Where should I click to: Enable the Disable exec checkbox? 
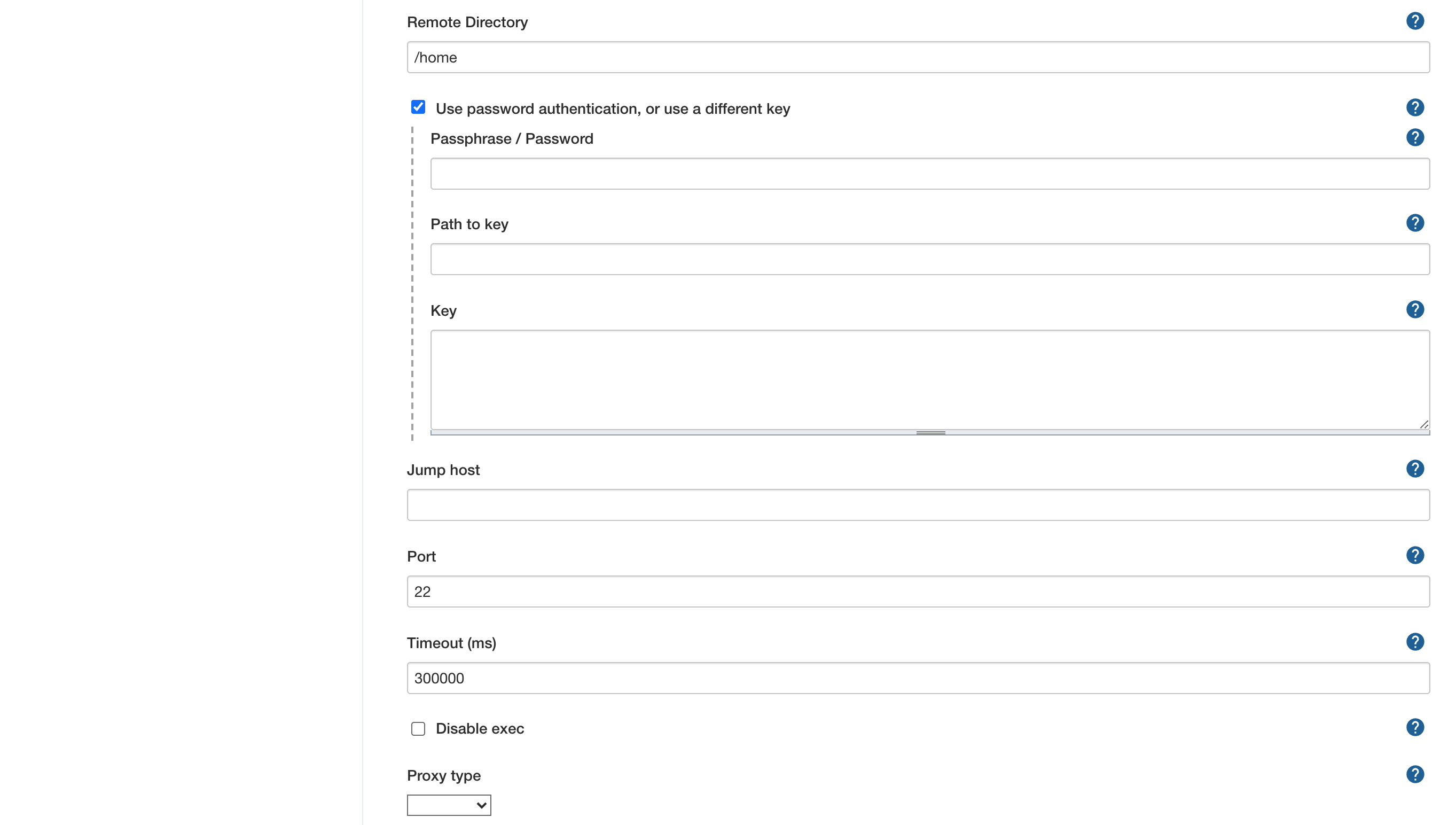click(x=418, y=729)
